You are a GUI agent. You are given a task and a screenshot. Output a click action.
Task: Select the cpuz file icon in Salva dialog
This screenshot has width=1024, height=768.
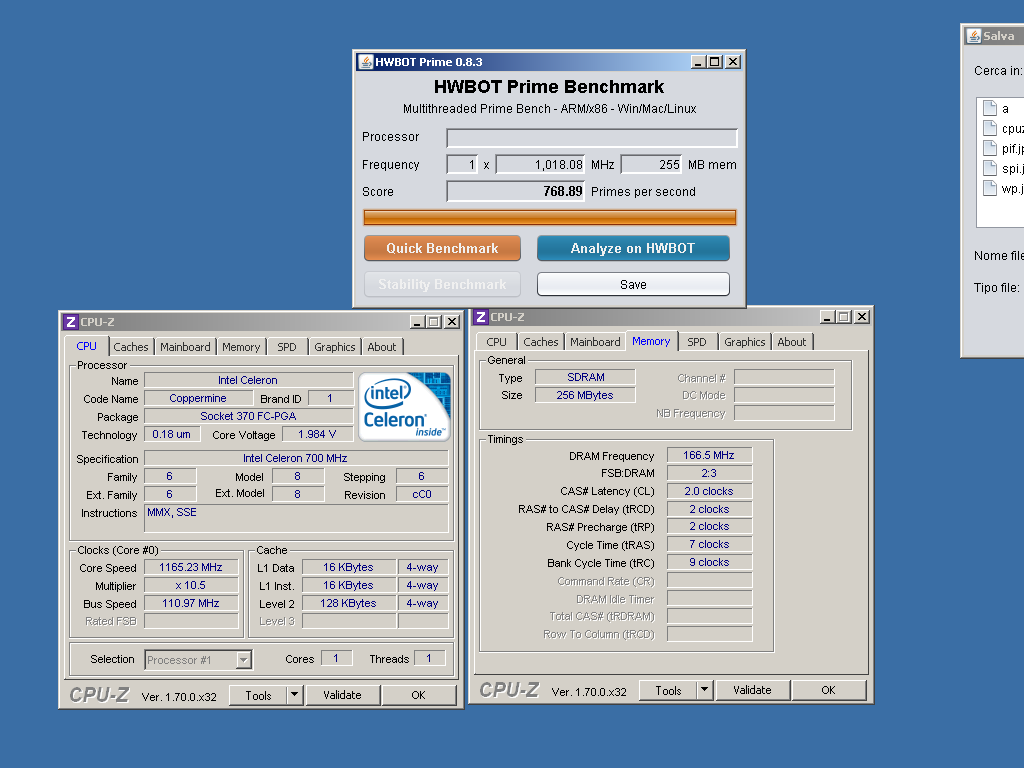990,128
